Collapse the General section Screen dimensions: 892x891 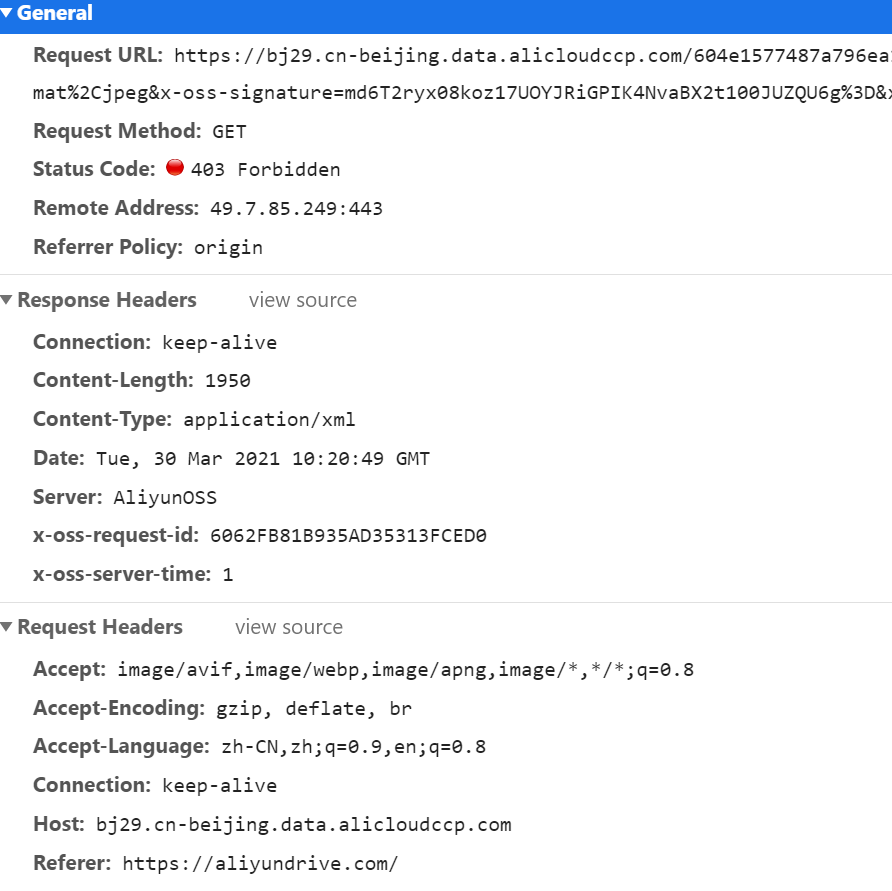coord(8,13)
